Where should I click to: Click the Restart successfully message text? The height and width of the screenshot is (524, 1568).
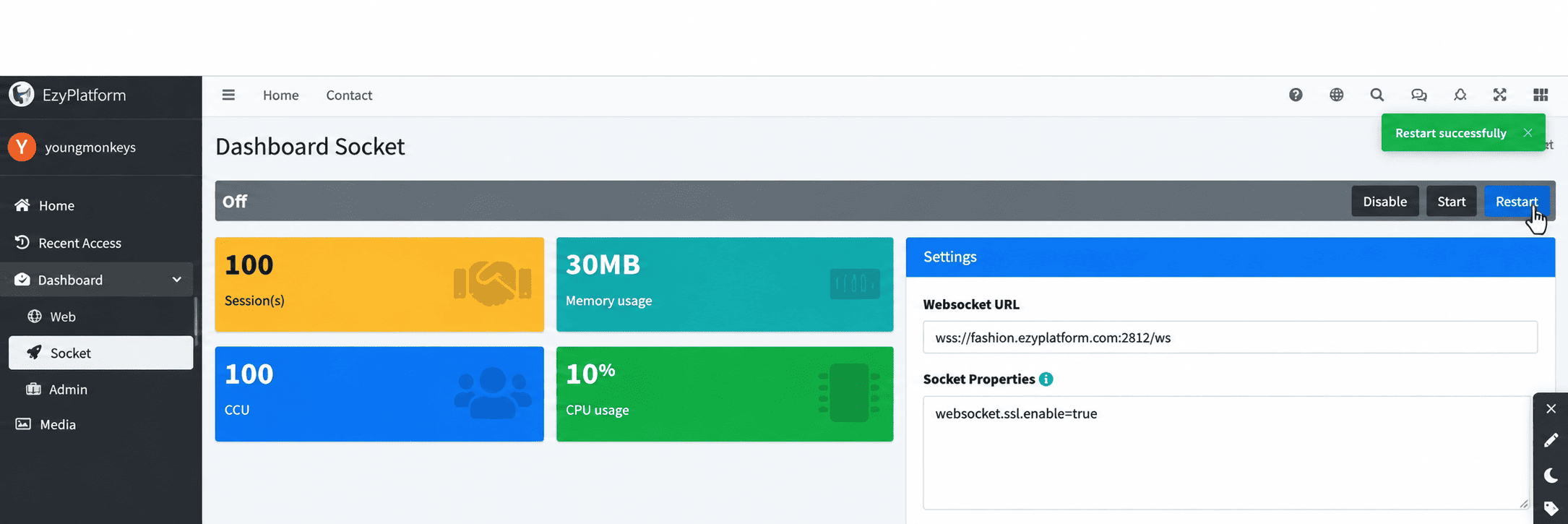(1450, 133)
